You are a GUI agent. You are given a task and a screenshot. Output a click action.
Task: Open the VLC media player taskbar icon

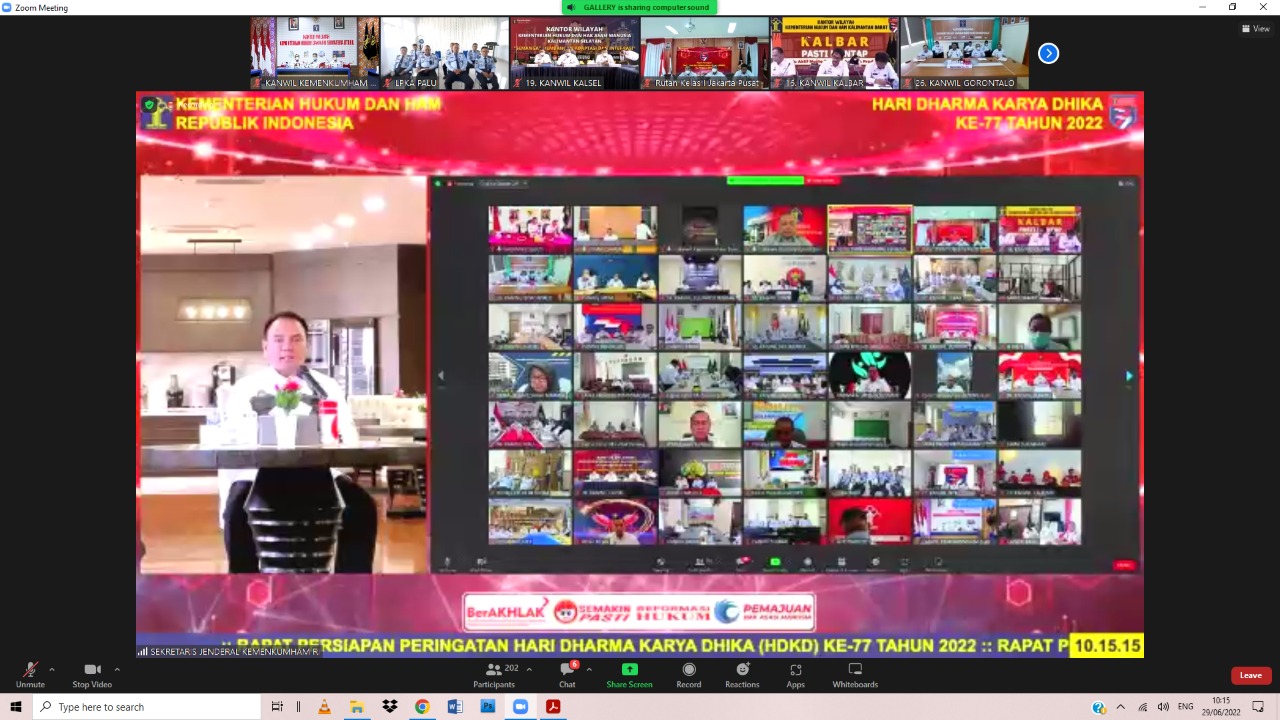pos(324,707)
